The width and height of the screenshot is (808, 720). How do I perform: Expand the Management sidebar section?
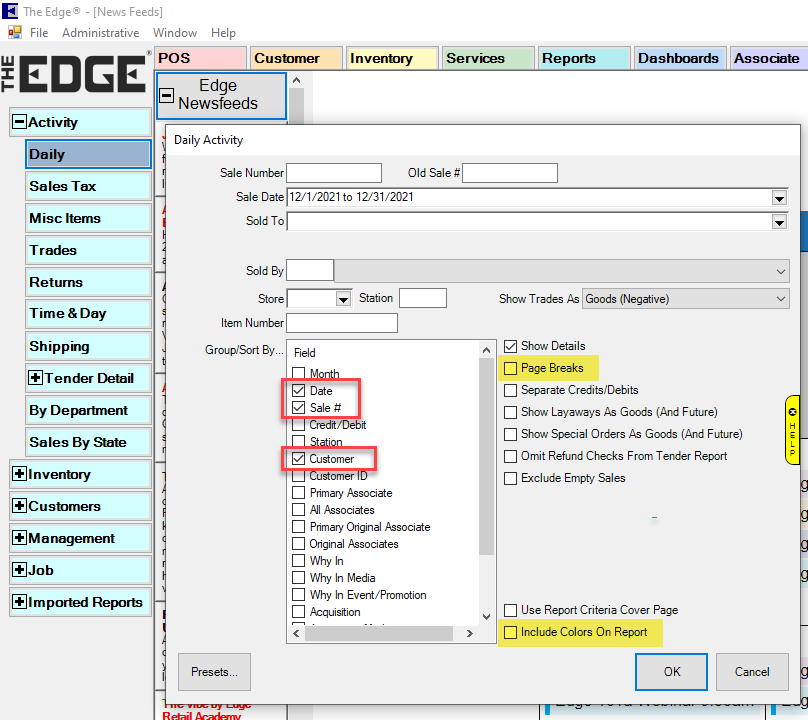click(19, 538)
